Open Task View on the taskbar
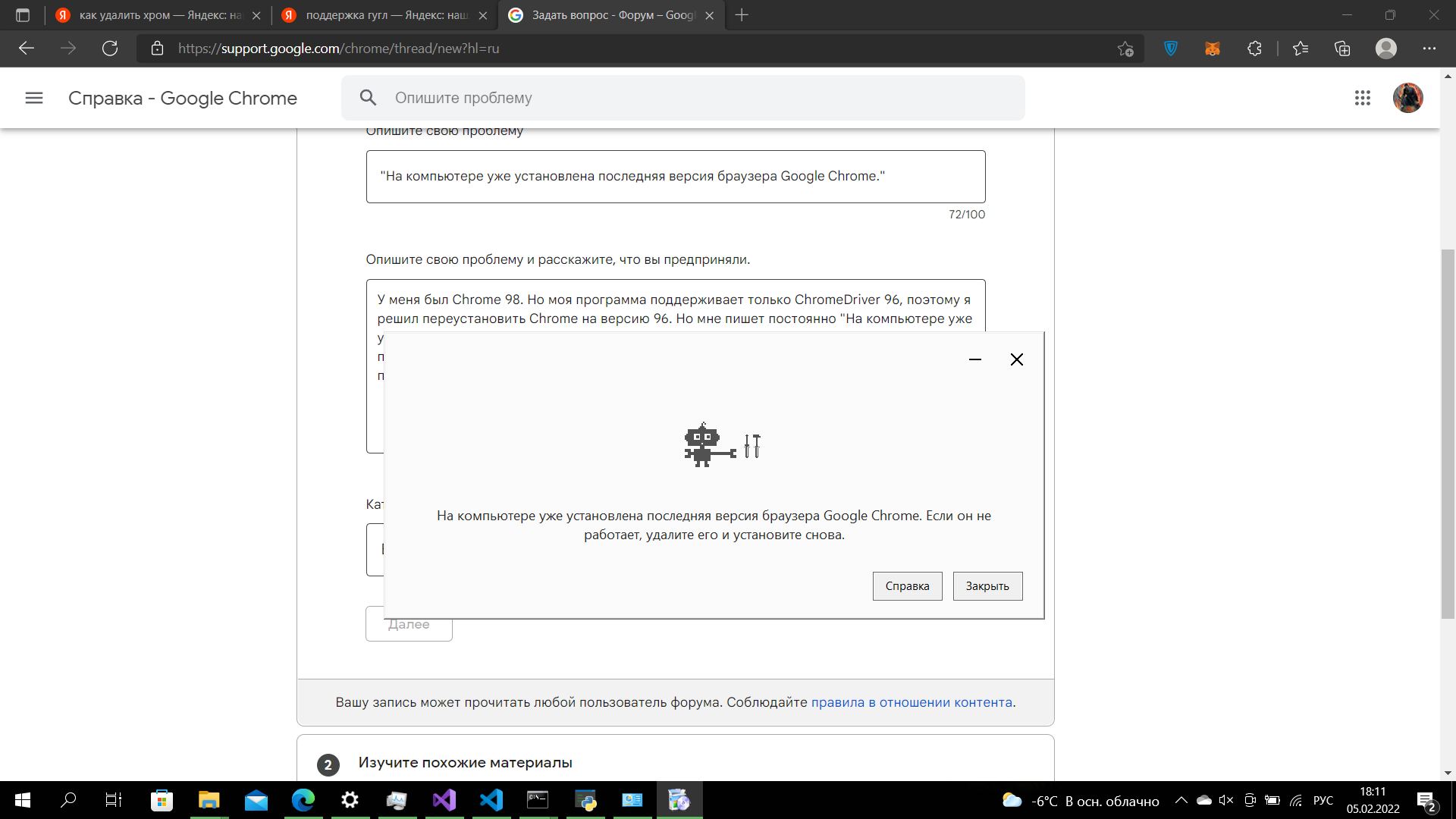The width and height of the screenshot is (1456, 819). 114,800
